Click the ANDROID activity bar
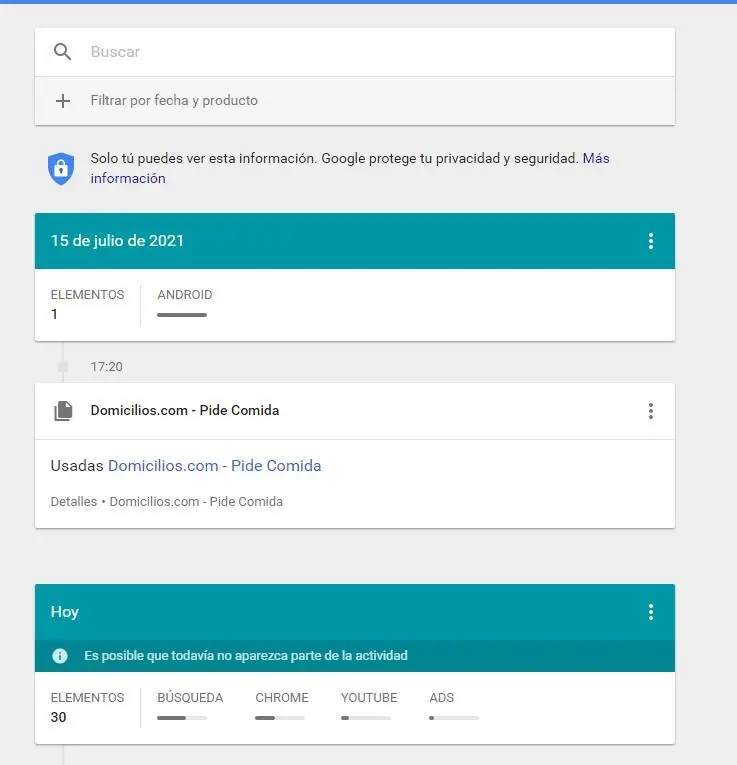Viewport: 737px width, 765px height. (182, 315)
